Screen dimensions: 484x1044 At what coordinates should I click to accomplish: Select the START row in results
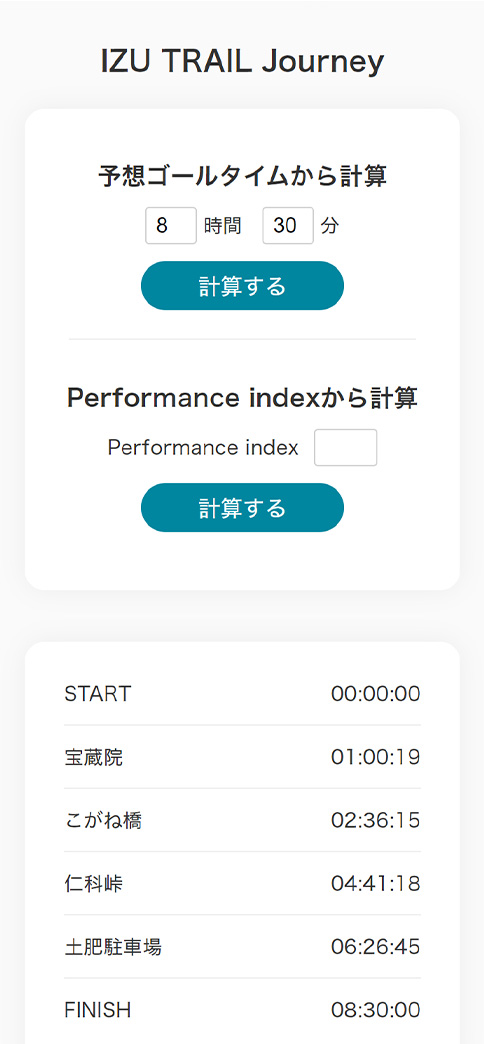click(x=242, y=694)
